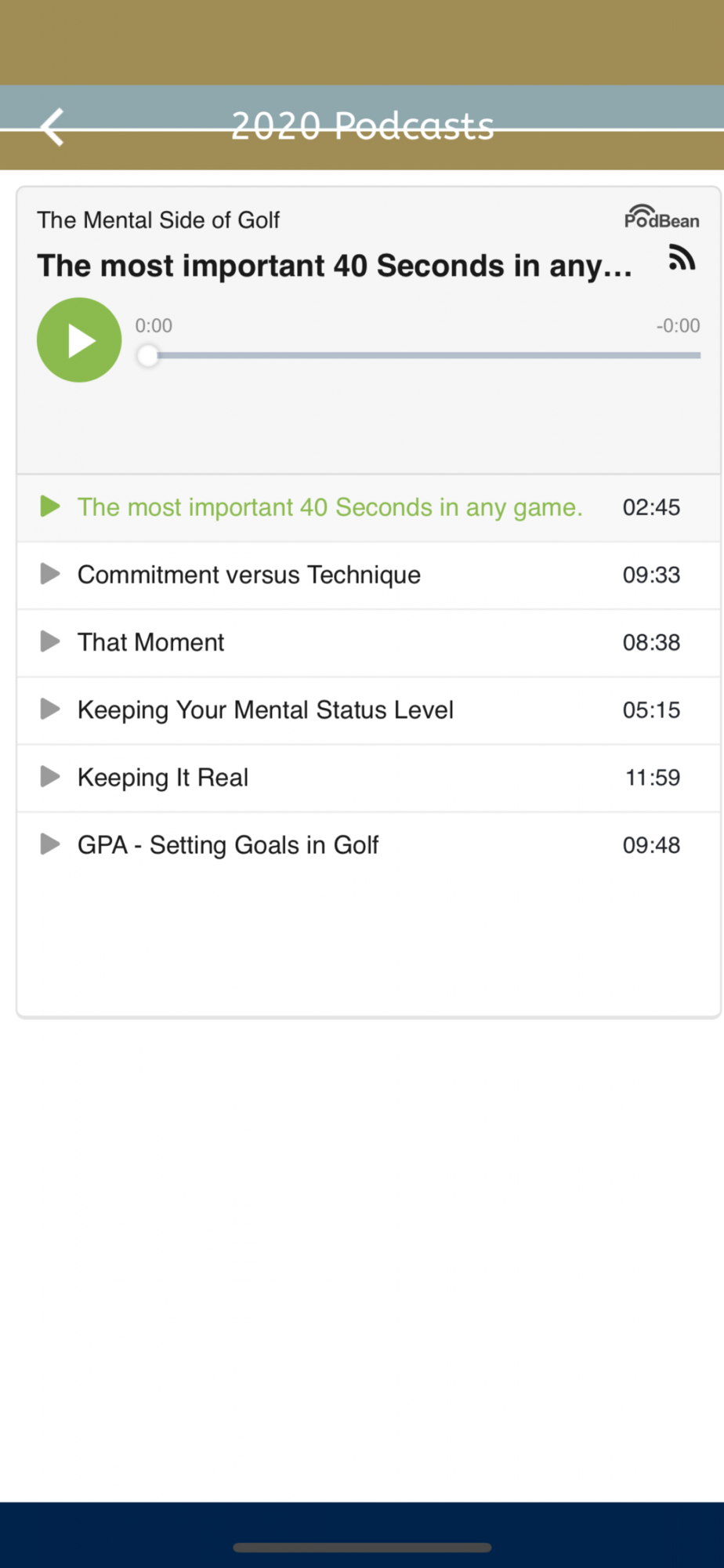The image size is (724, 1568).
Task: Open the RSS feed icon
Action: pos(682,257)
